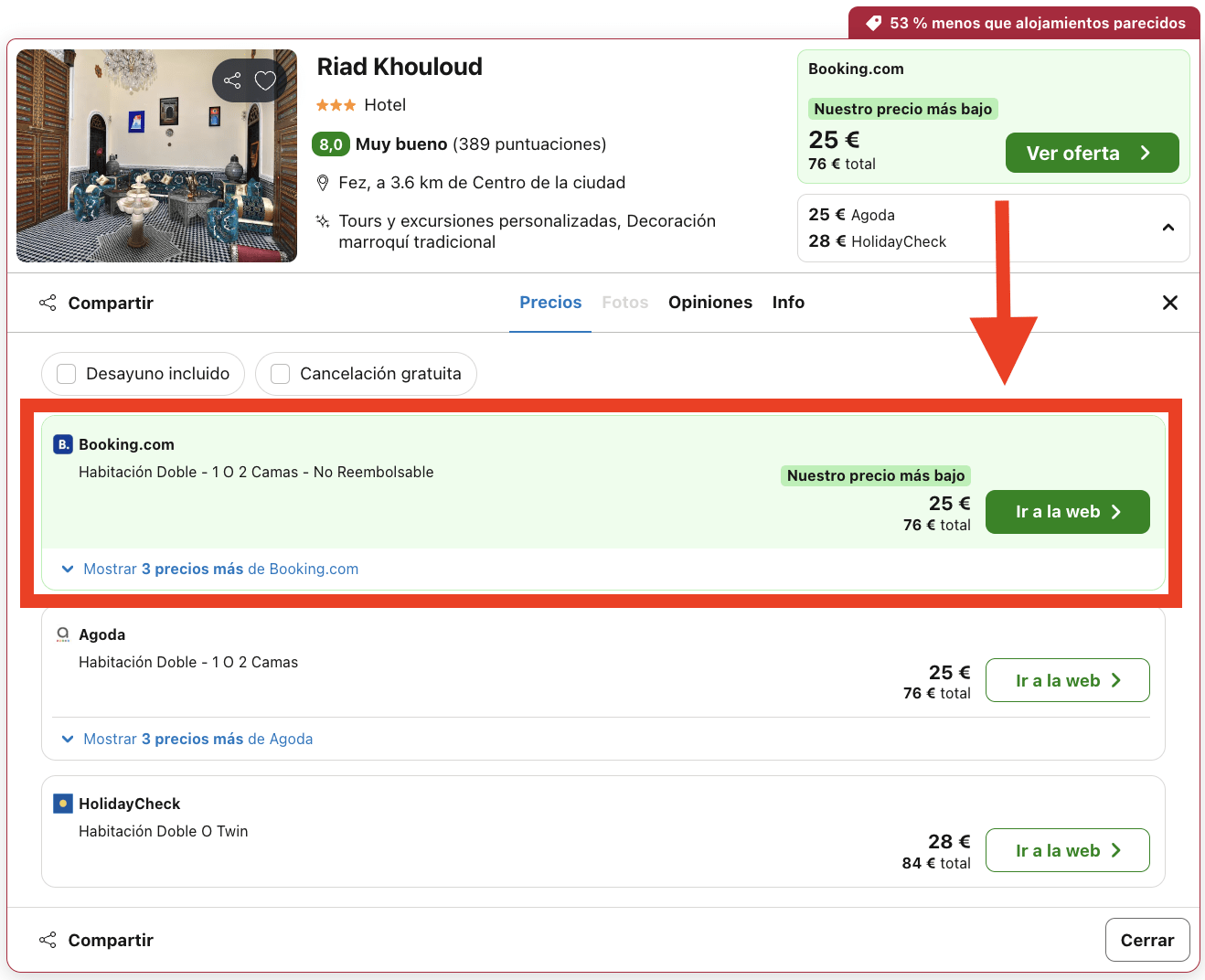This screenshot has width=1205, height=980.
Task: Click the sparkle icon next to hotel highlights
Action: coord(321,221)
